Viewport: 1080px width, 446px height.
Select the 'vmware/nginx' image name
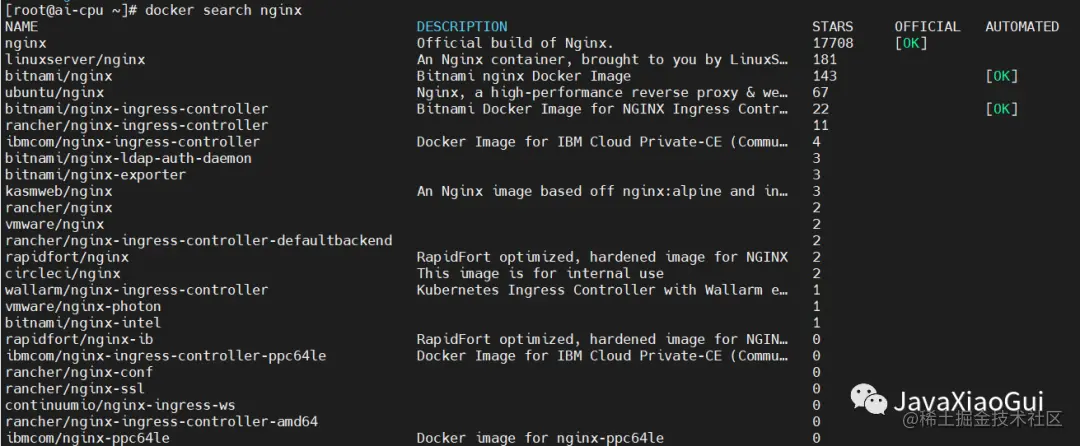tap(54, 224)
